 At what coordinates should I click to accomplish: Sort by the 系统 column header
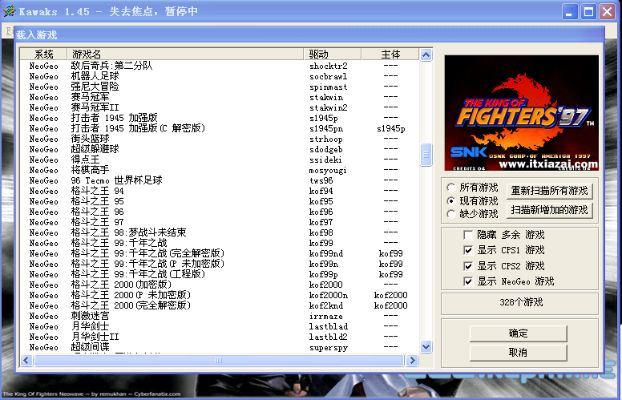coord(44,54)
